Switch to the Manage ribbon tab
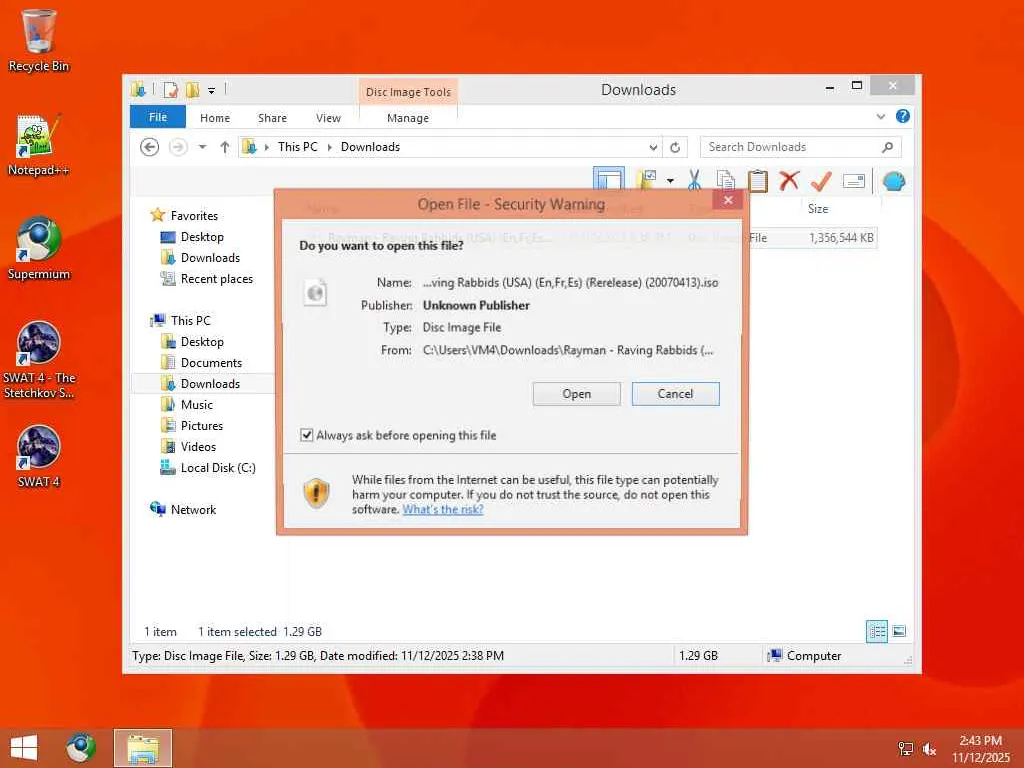 [x=408, y=118]
